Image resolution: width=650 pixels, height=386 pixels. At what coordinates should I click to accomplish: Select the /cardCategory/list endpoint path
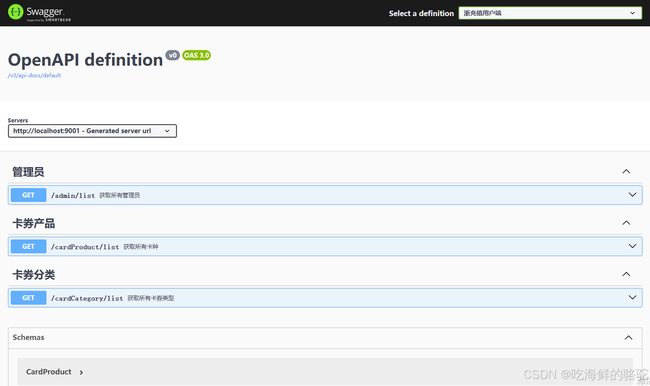87,298
